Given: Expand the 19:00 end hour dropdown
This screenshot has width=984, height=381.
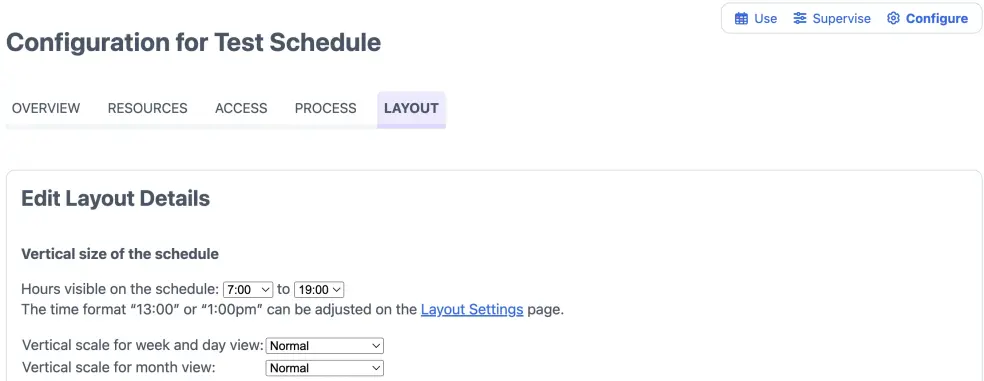Looking at the screenshot, I should (319, 289).
